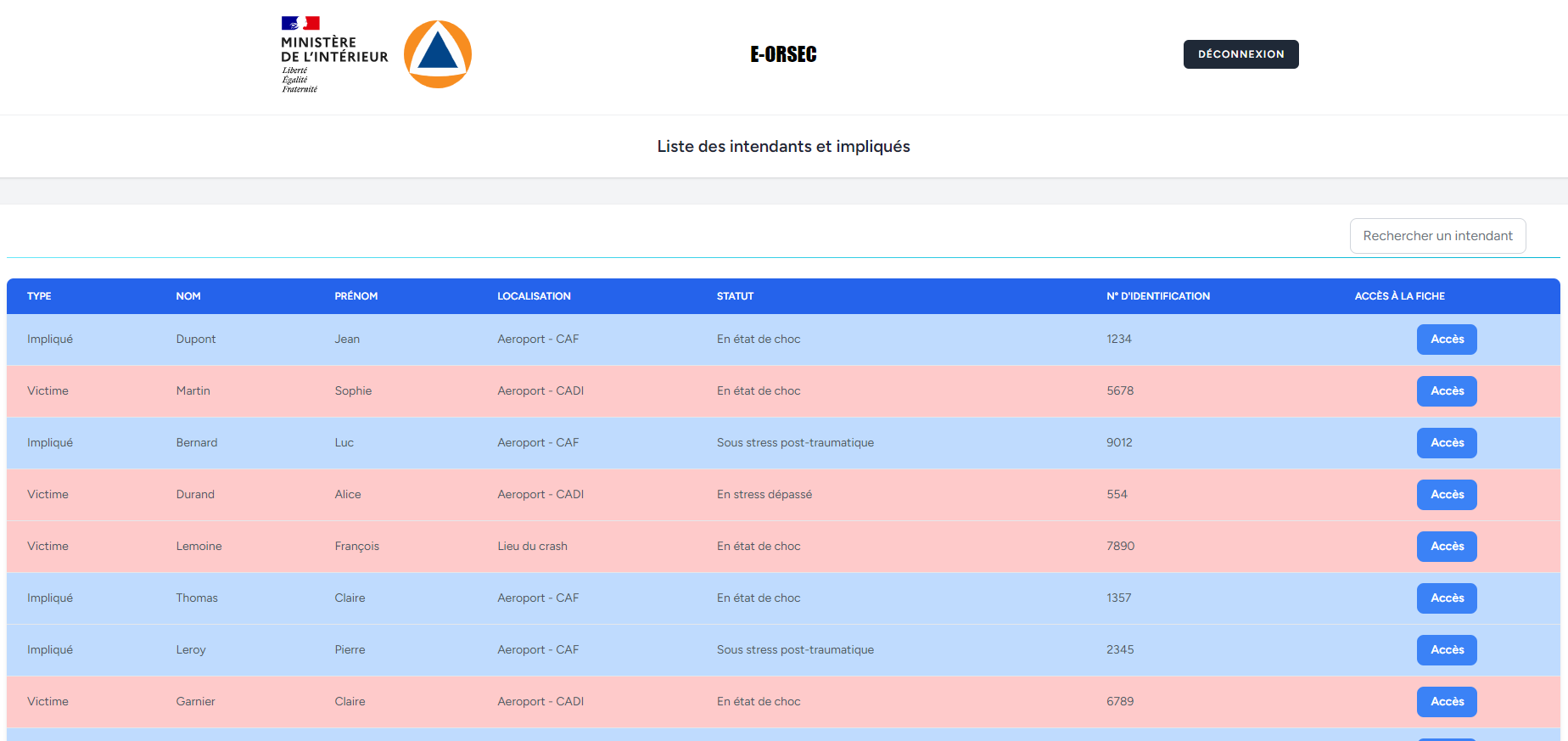
Task: Focus the Rechercher un intendant search field
Action: tap(1437, 236)
